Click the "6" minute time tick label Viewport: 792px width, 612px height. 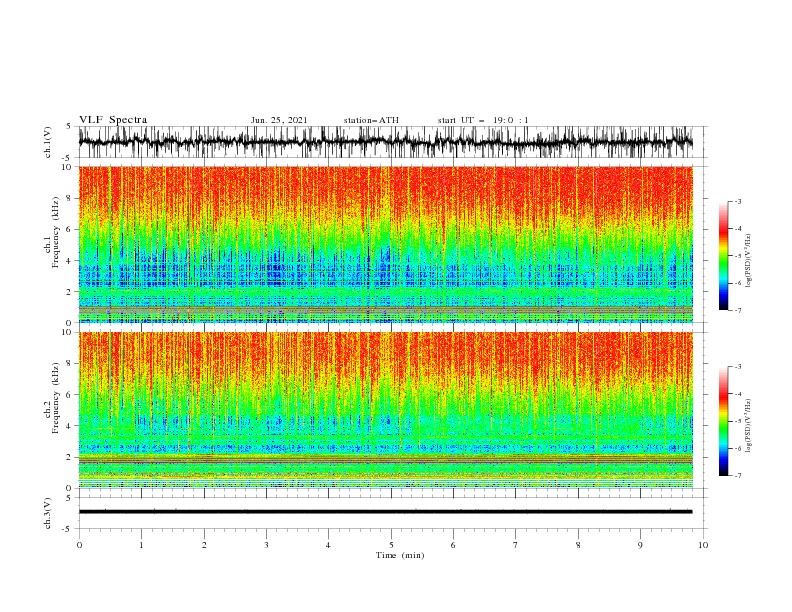453,545
